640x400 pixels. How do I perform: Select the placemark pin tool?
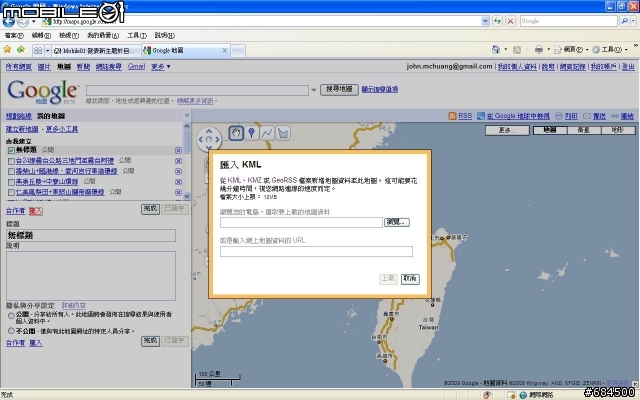coord(251,133)
